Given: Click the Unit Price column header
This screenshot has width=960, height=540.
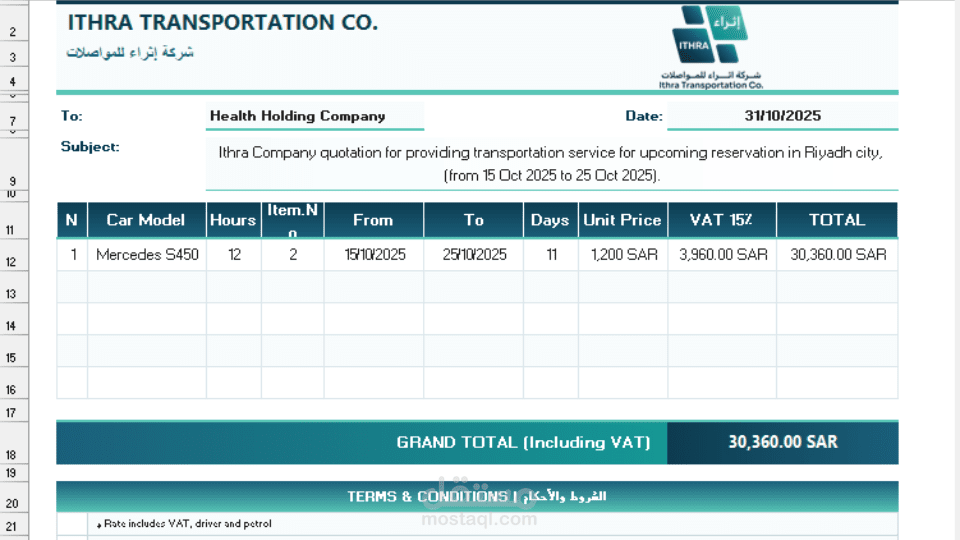Looking at the screenshot, I should point(623,220).
